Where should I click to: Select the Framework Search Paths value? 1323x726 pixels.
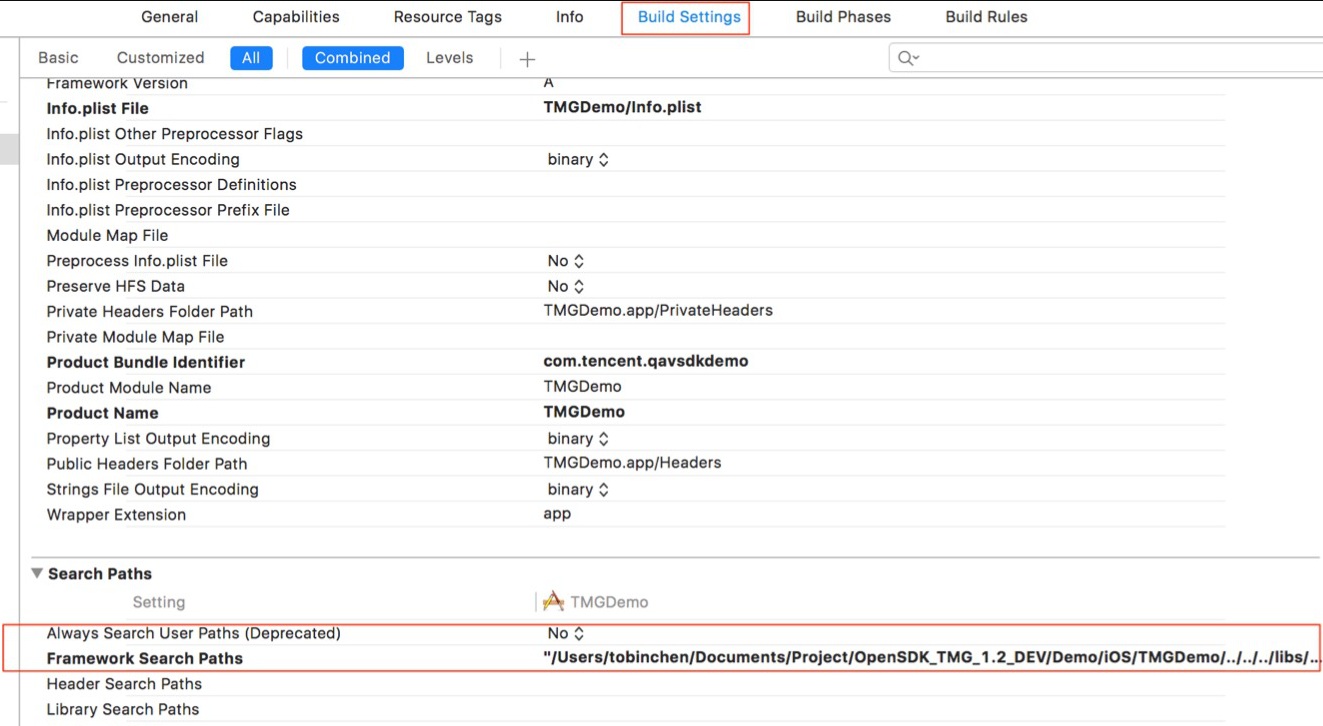(x=932, y=658)
